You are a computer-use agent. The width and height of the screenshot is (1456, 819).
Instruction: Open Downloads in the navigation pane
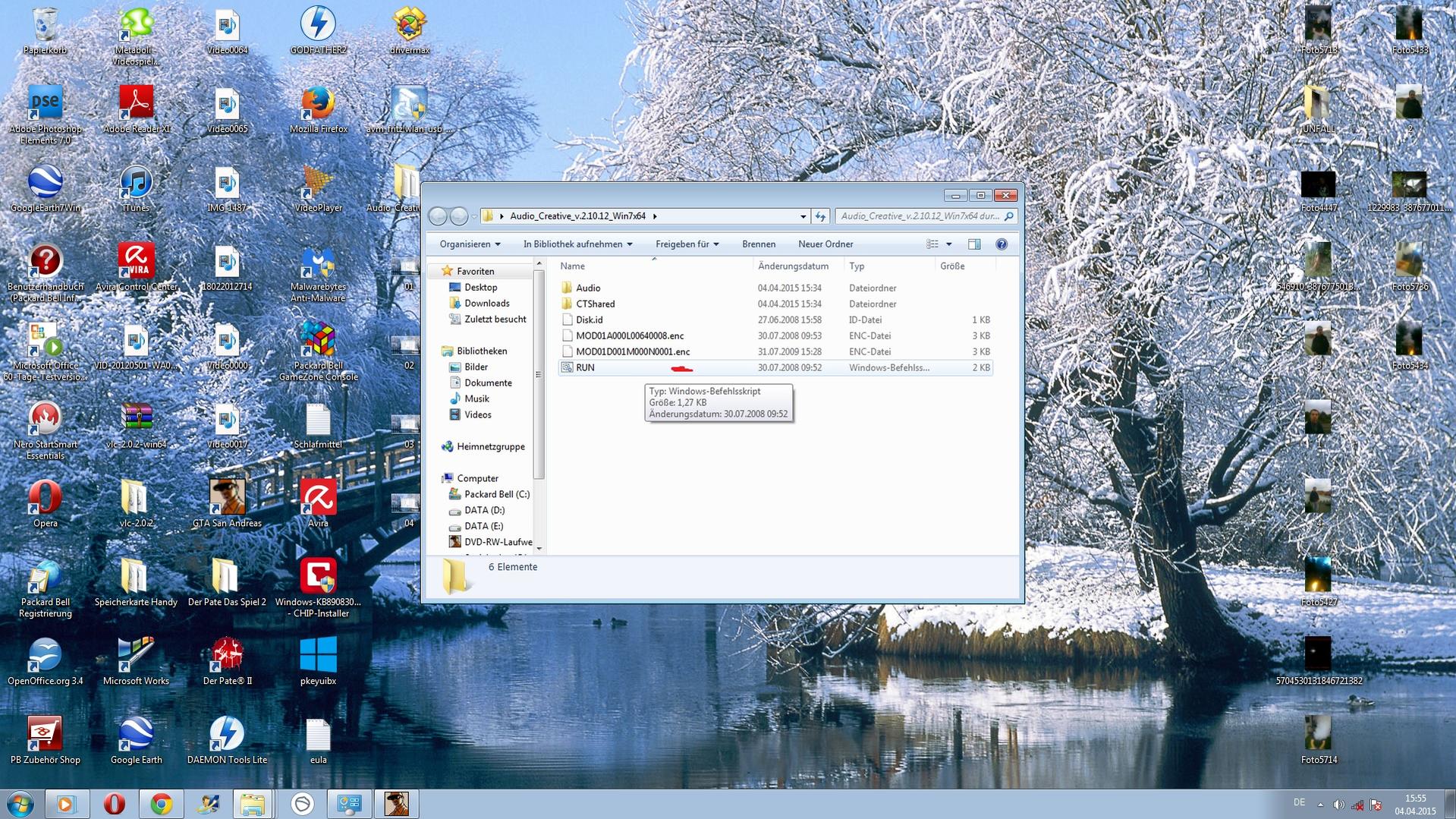pos(486,304)
